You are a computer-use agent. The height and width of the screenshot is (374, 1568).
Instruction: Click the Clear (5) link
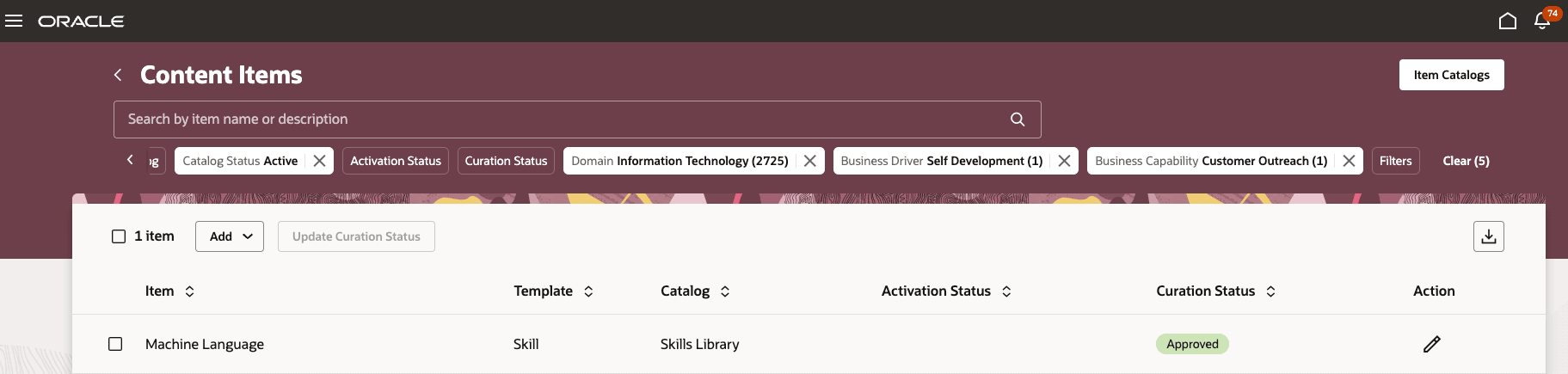[x=1466, y=161]
